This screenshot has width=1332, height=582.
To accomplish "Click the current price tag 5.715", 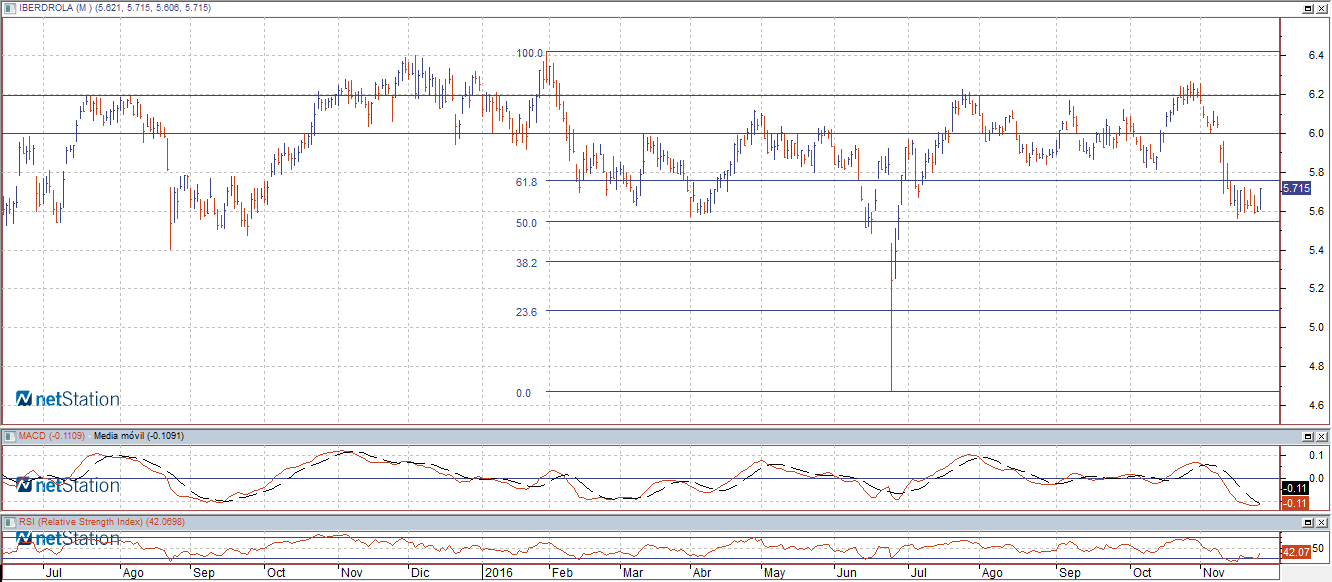I will coord(1296,188).
